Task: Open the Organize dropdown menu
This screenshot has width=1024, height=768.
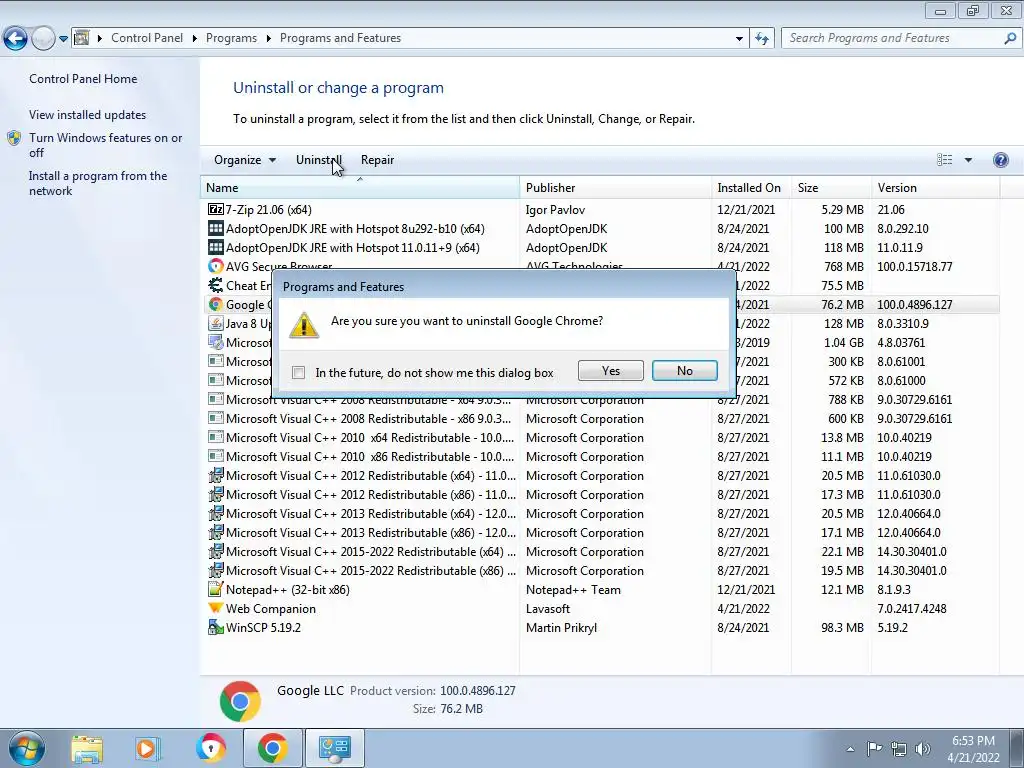Action: coord(245,160)
